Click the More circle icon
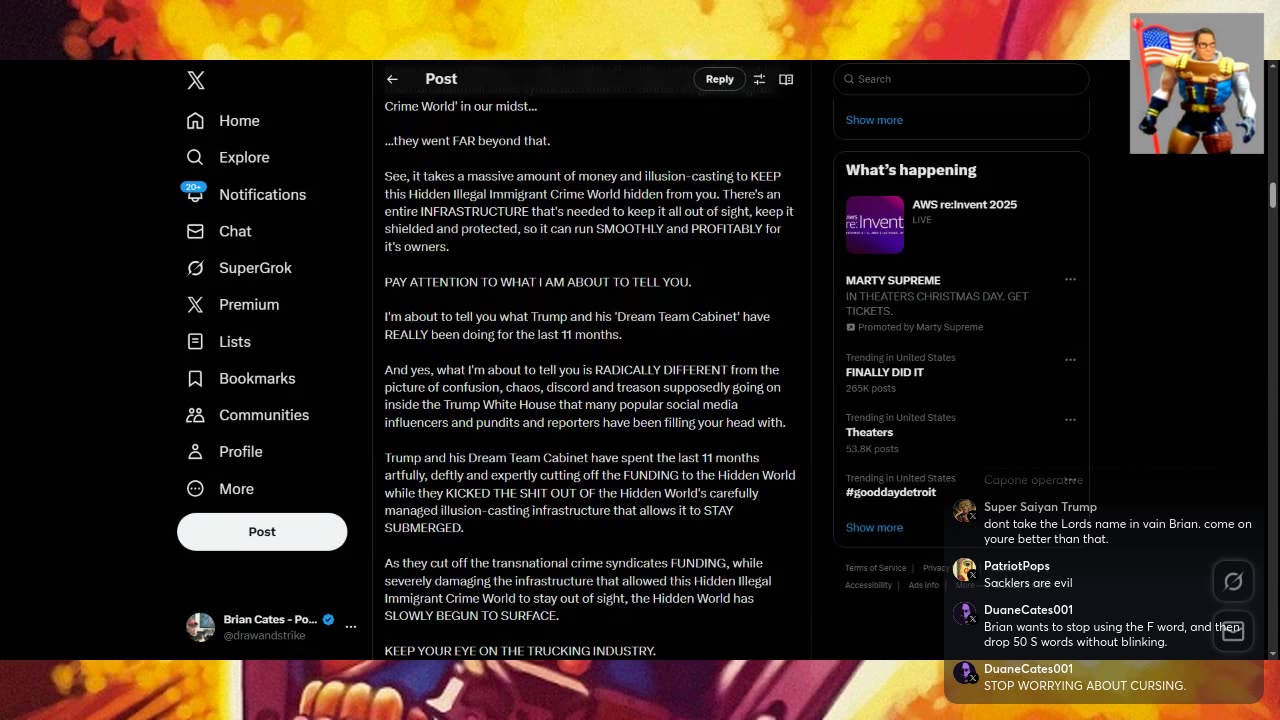The height and width of the screenshot is (720, 1280). point(195,489)
